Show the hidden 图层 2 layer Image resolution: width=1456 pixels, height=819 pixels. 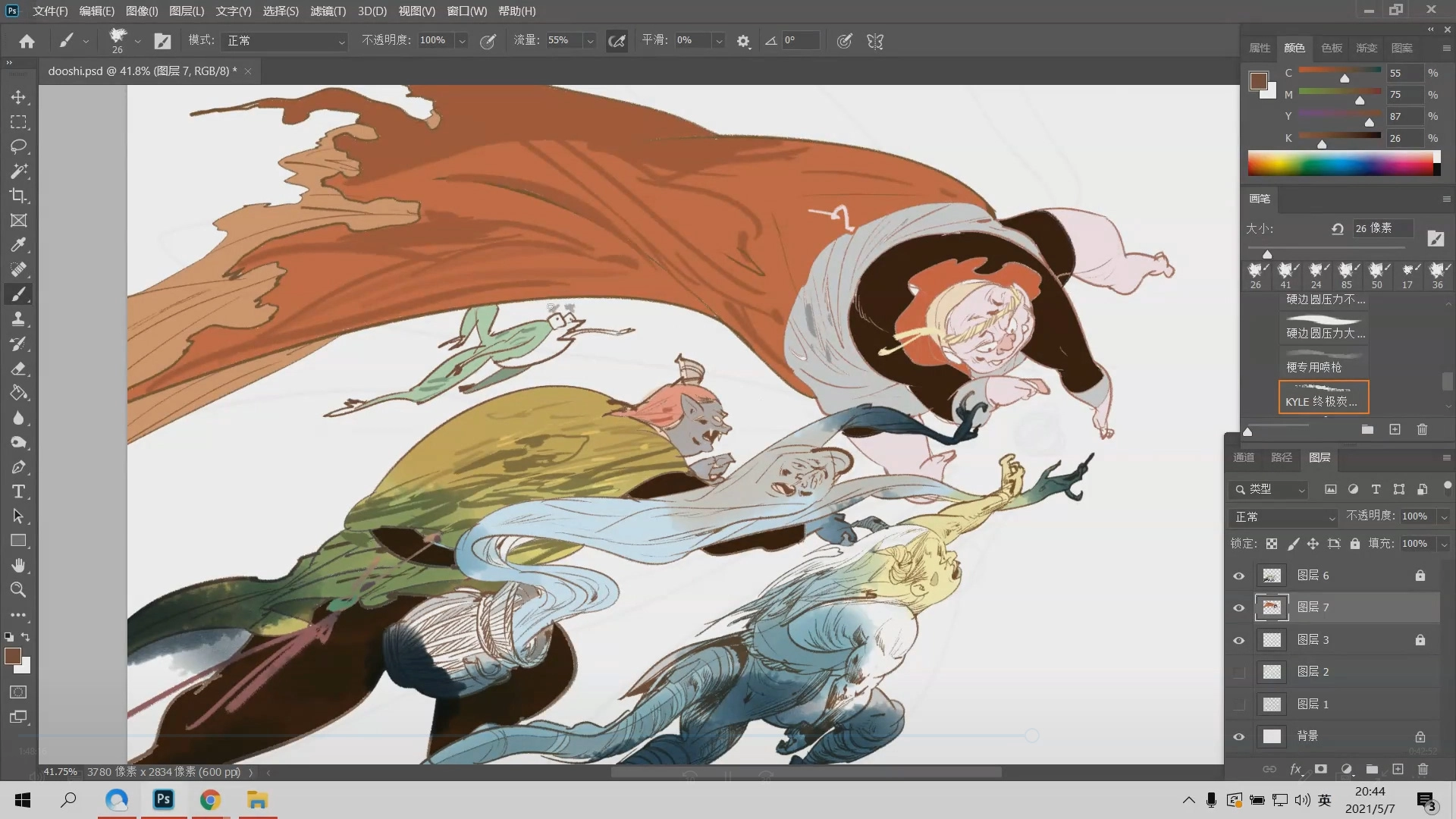1239,673
